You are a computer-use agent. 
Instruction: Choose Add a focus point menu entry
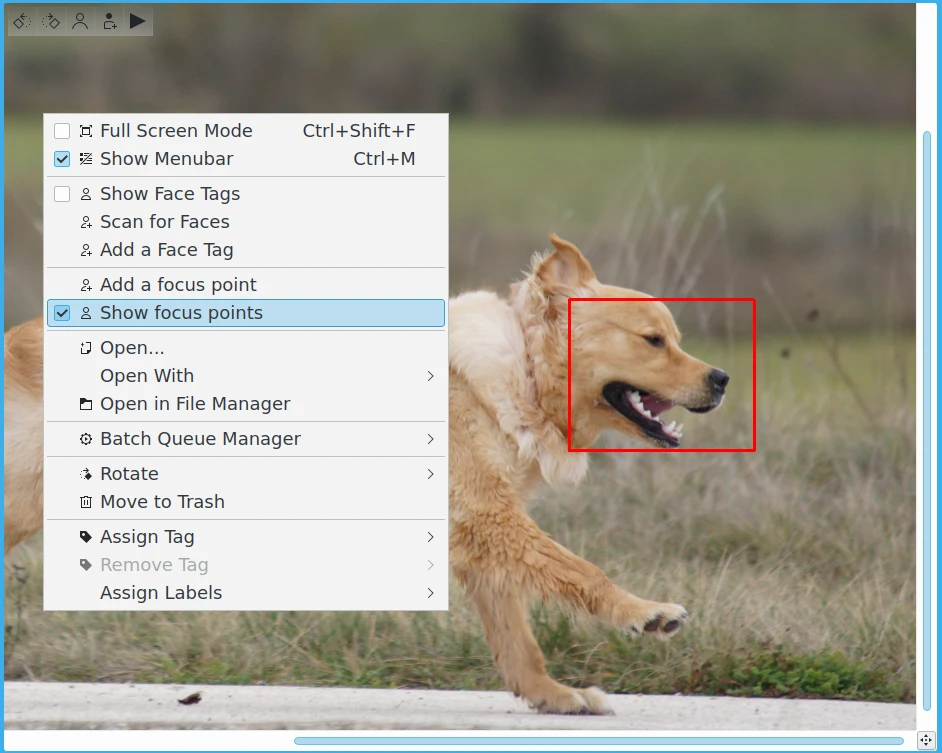click(x=178, y=285)
